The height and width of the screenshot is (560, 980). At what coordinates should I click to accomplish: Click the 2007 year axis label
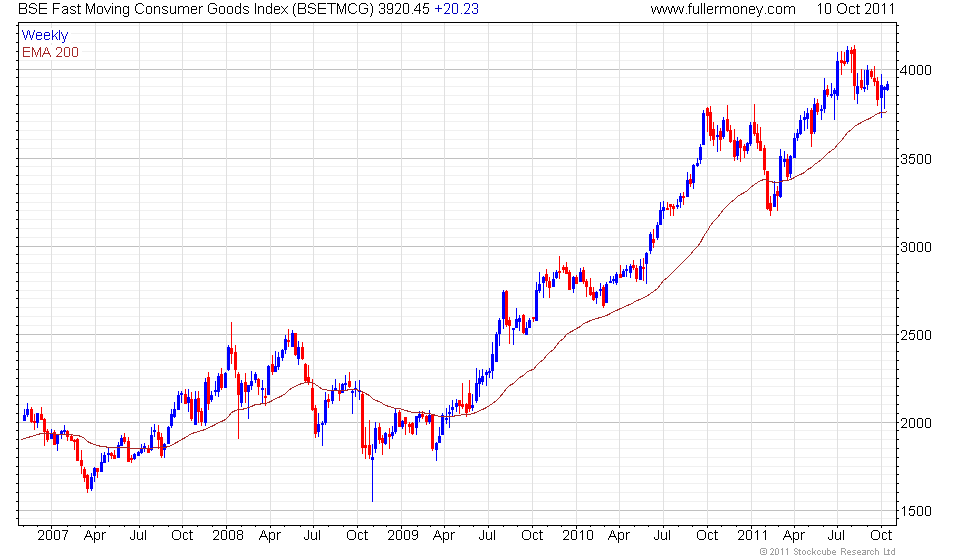click(52, 536)
